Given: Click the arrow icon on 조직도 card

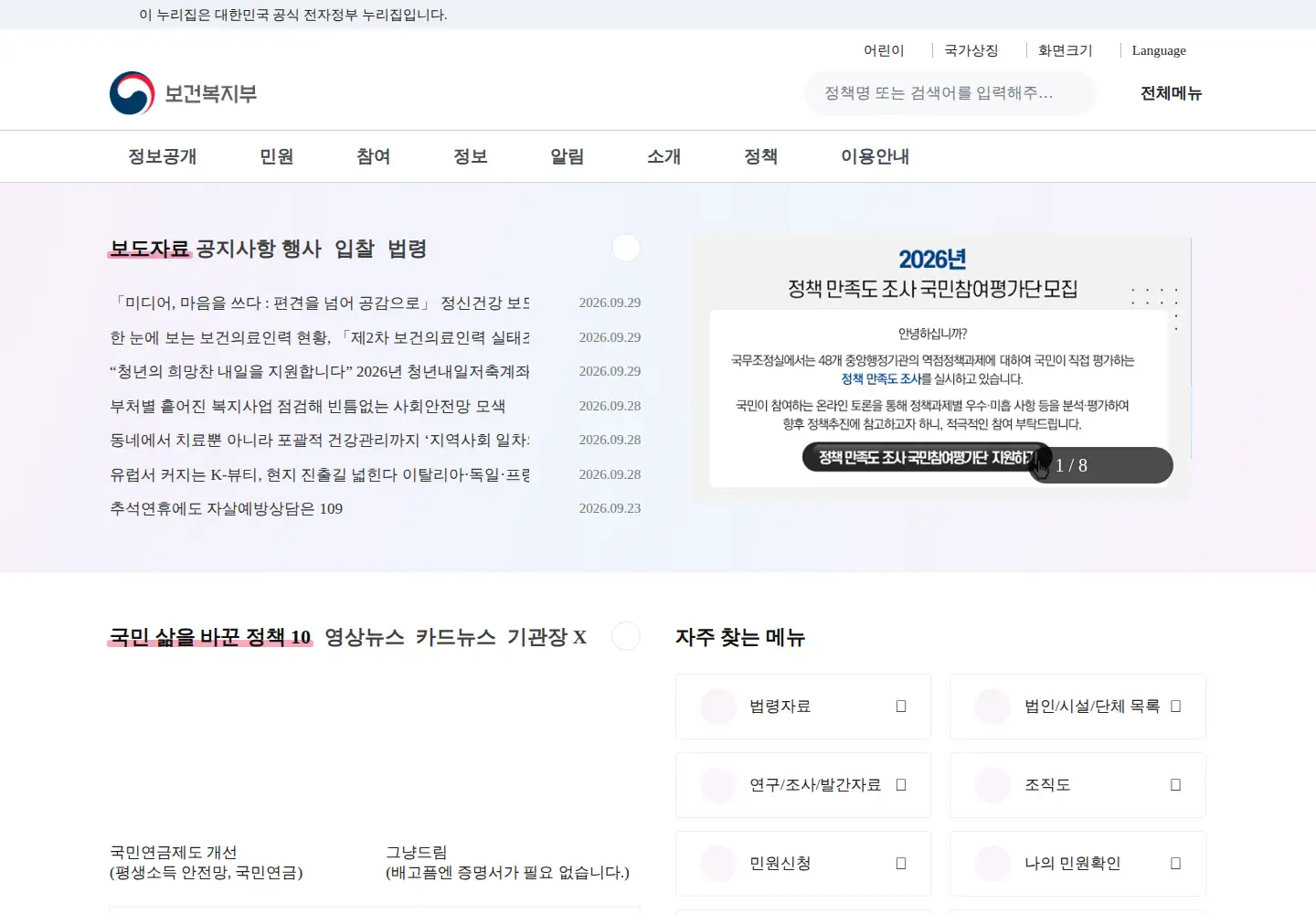Looking at the screenshot, I should [x=1176, y=785].
